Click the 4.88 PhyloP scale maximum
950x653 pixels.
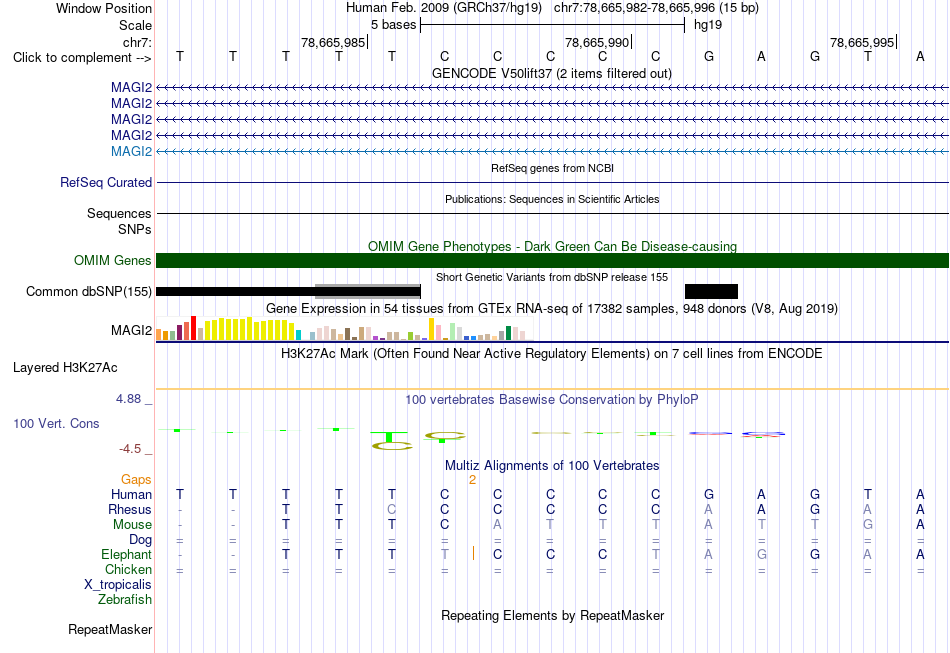click(128, 399)
